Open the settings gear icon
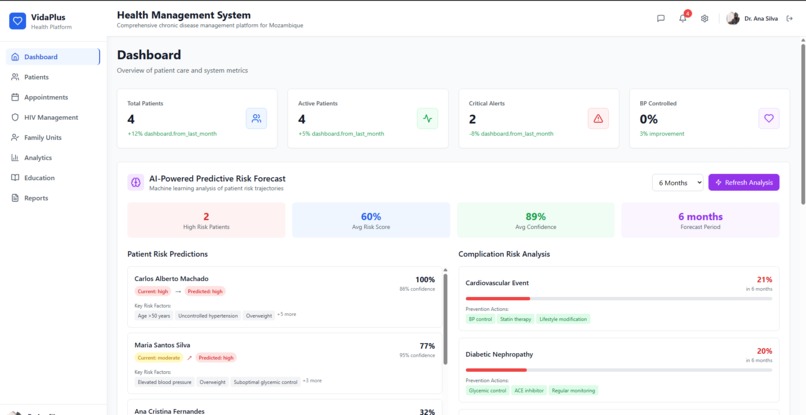Viewport: 806px width, 415px height. (704, 19)
